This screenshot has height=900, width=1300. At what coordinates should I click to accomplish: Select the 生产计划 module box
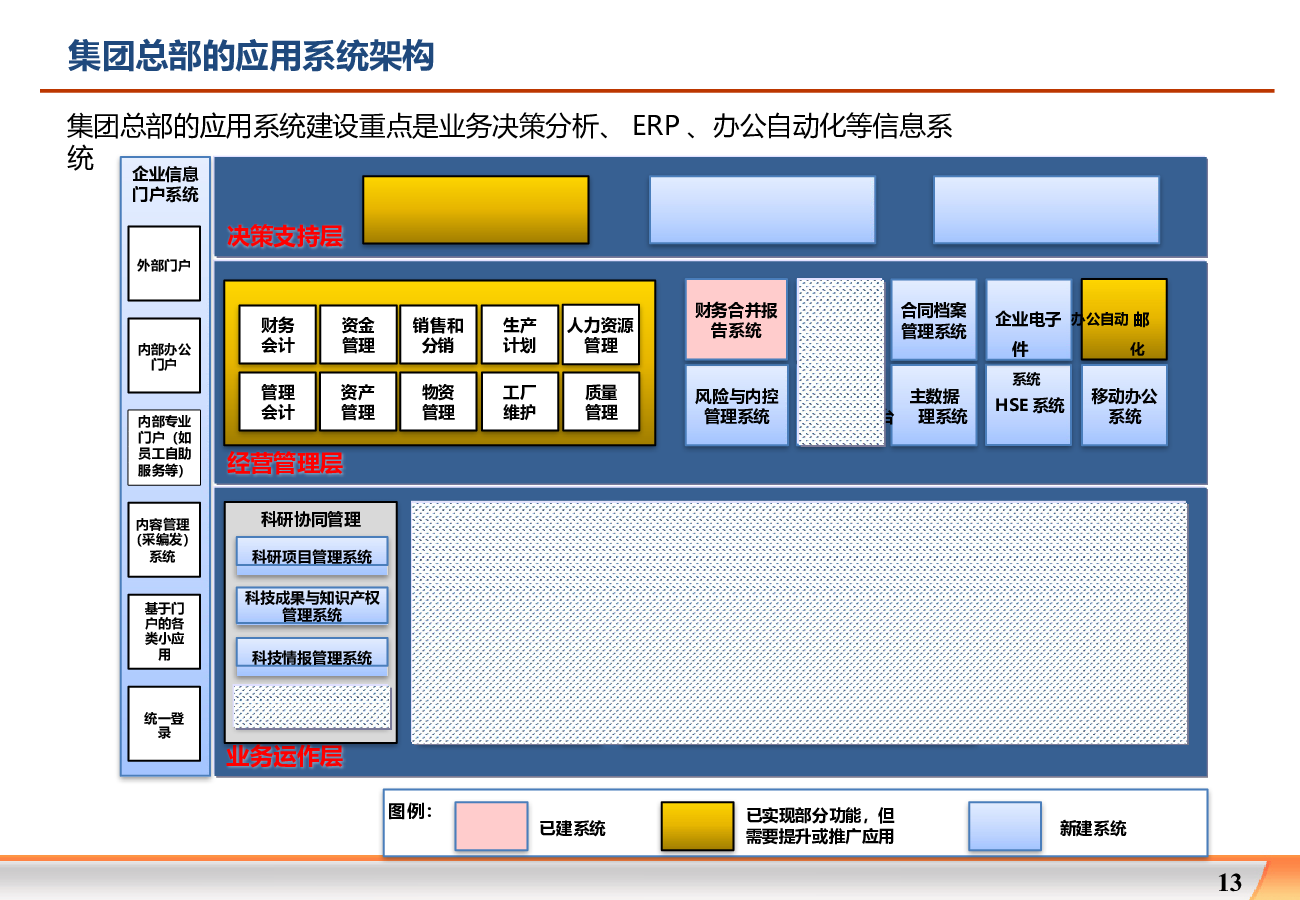(519, 335)
